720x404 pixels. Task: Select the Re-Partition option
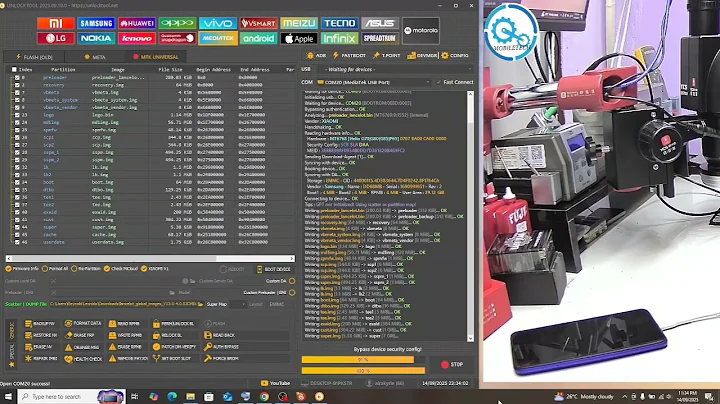(x=86, y=269)
